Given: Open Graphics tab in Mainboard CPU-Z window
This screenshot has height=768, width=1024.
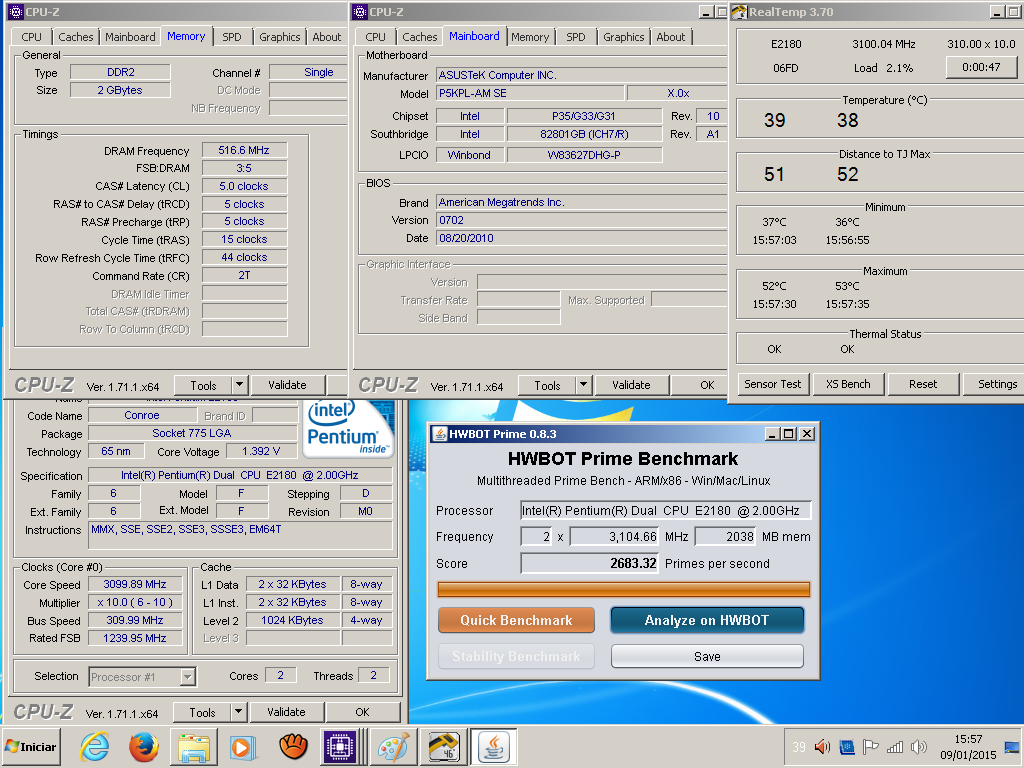Looking at the screenshot, I should pos(624,37).
